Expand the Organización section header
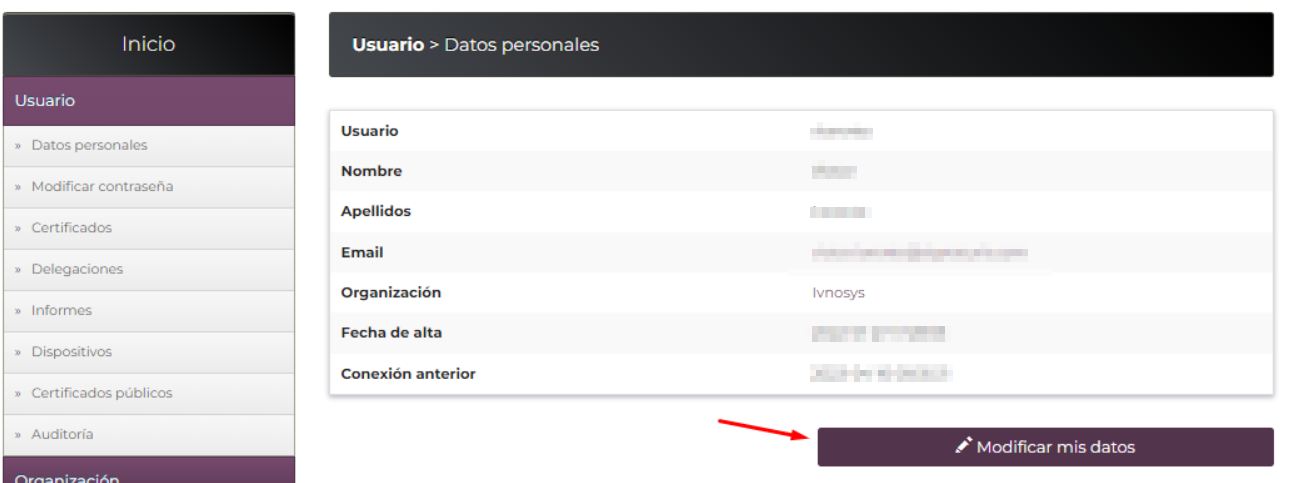The height and width of the screenshot is (483, 1291). [x=149, y=471]
